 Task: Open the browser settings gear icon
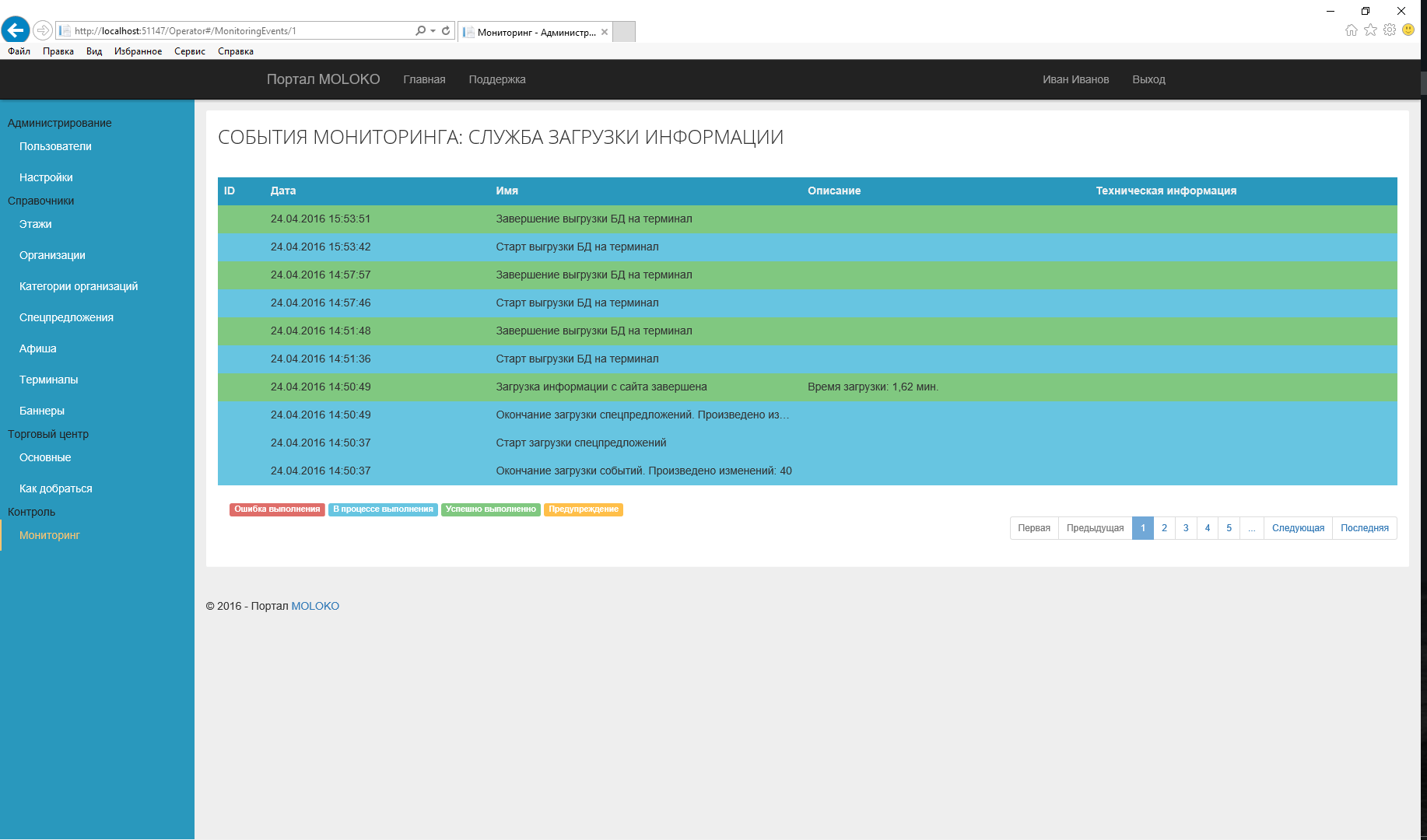coord(1390,30)
